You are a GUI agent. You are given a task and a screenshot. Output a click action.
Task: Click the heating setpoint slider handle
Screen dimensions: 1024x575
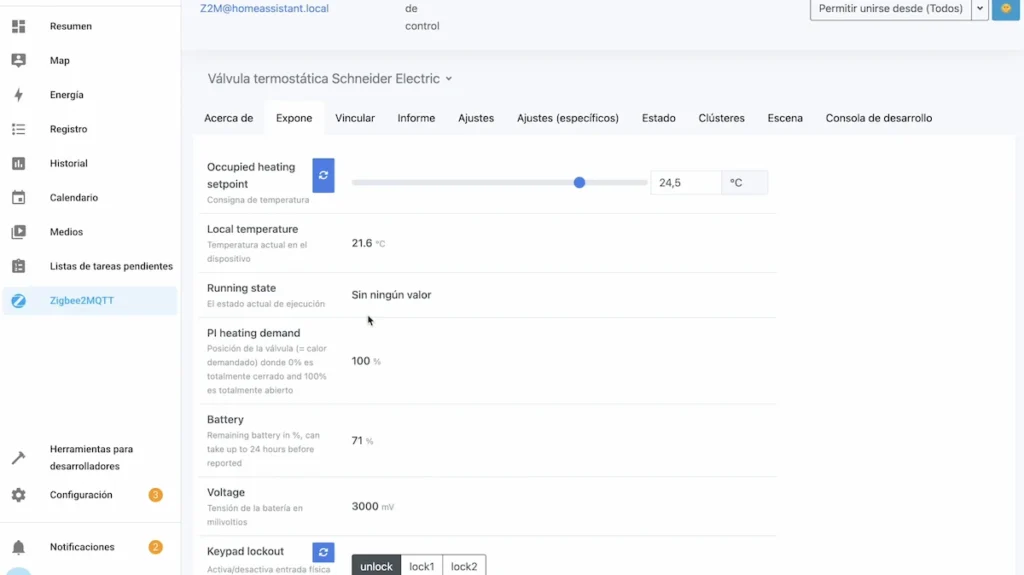click(579, 182)
